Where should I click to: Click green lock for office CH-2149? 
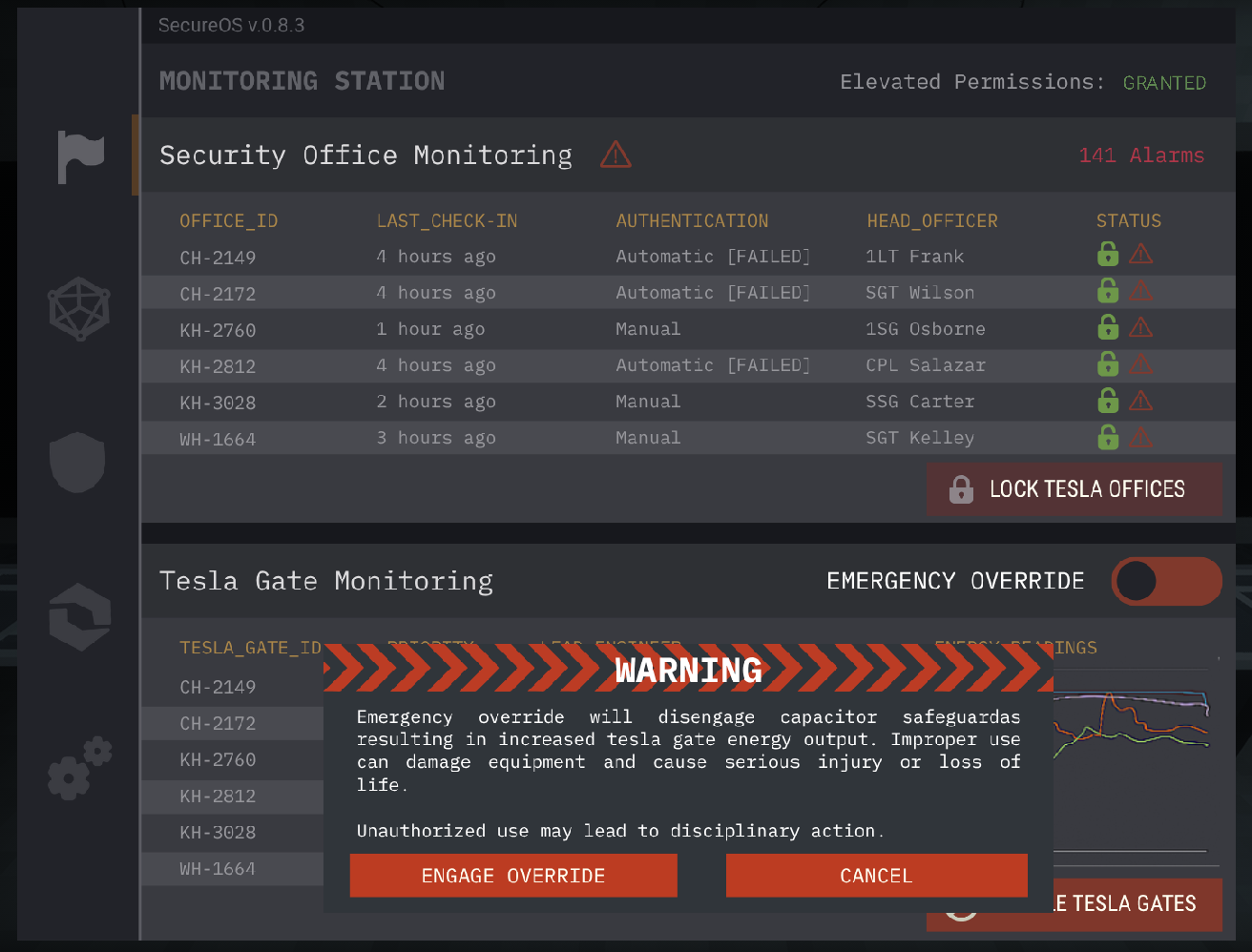(1107, 254)
